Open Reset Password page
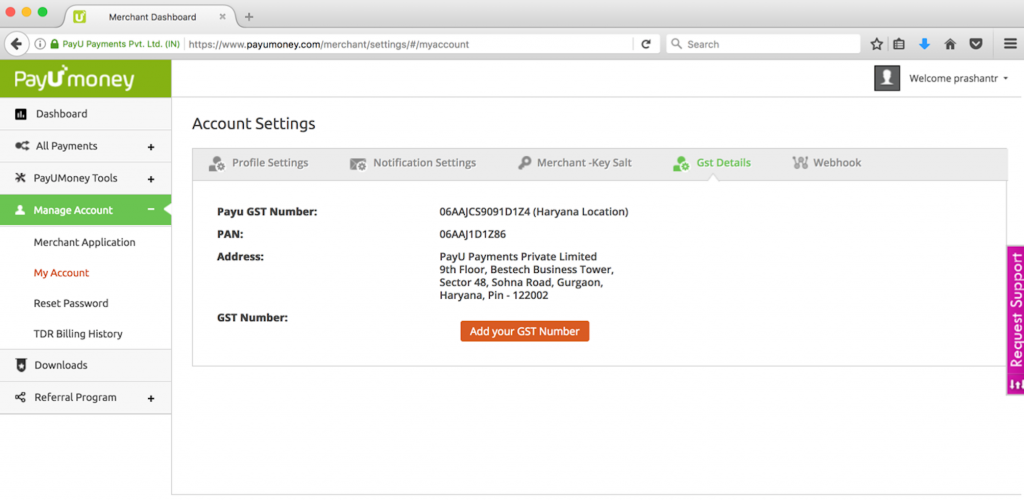This screenshot has width=1024, height=500. pyautogui.click(x=71, y=304)
